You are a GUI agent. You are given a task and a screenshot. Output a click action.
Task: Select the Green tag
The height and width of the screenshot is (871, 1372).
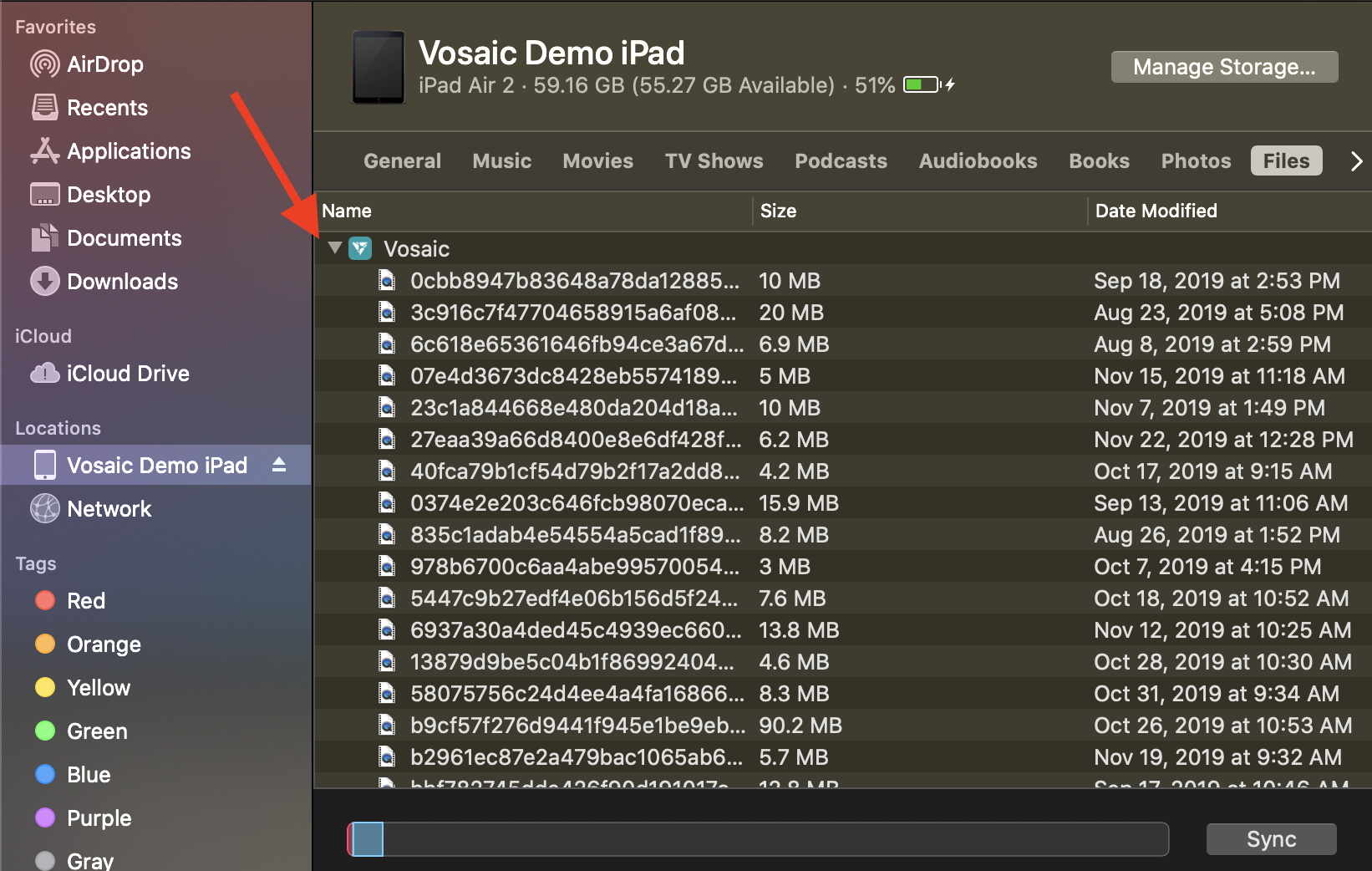pyautogui.click(x=81, y=731)
